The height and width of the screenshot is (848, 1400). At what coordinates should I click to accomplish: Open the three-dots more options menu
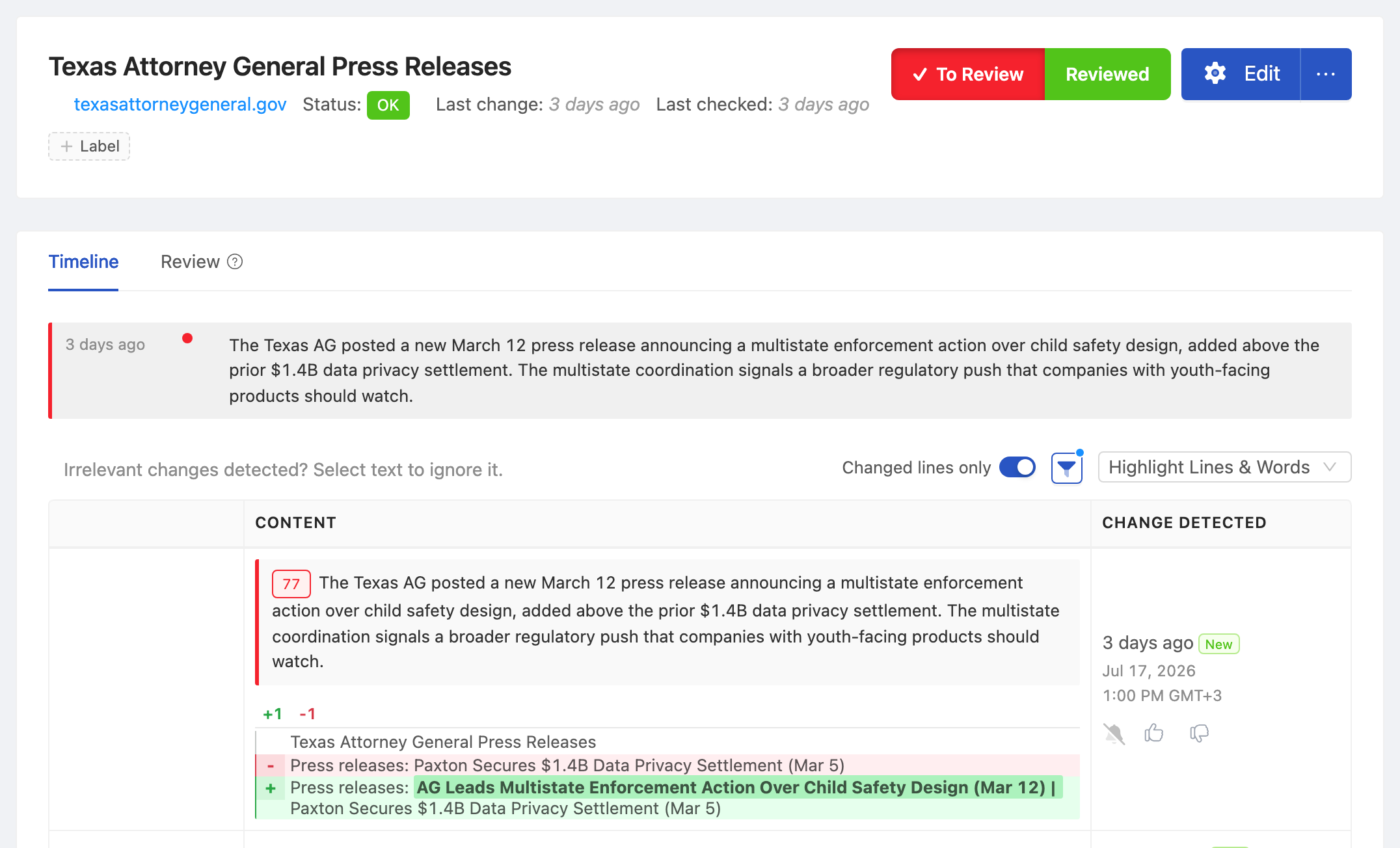point(1326,74)
